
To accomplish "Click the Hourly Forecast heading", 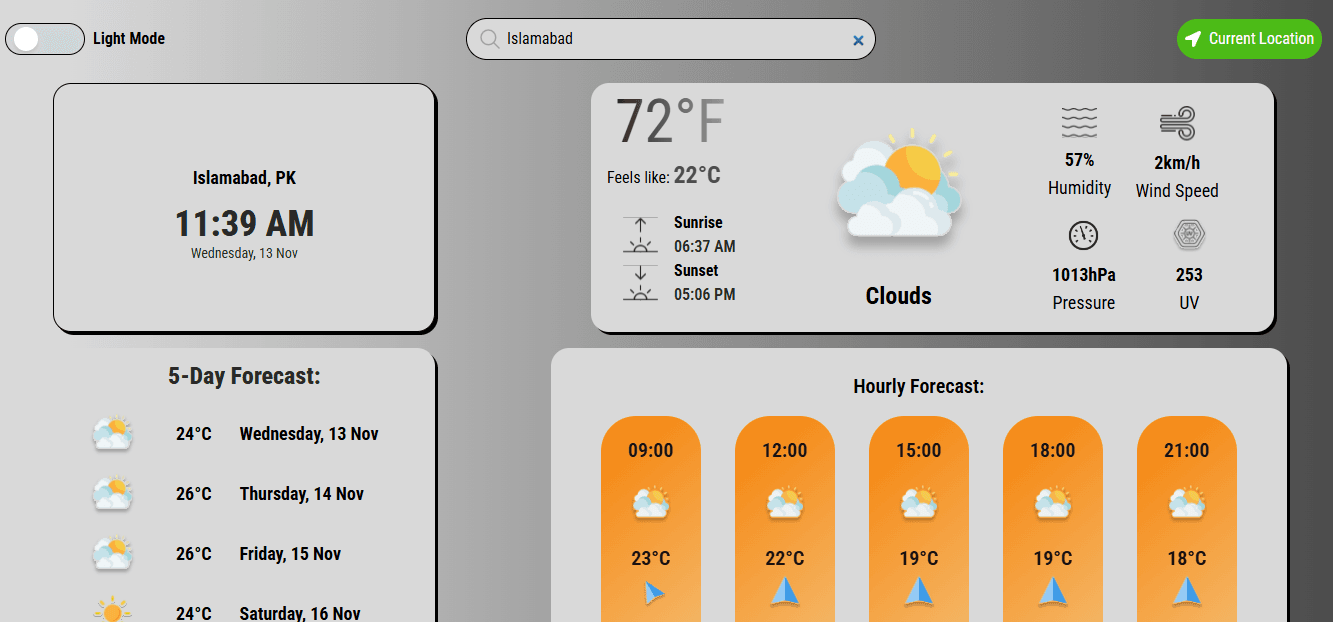I will [918, 386].
